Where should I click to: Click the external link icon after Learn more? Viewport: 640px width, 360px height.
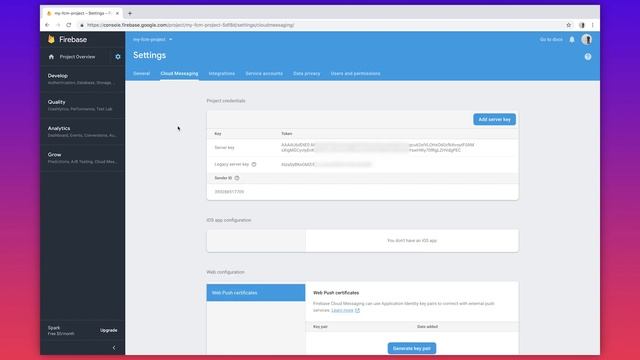point(358,310)
